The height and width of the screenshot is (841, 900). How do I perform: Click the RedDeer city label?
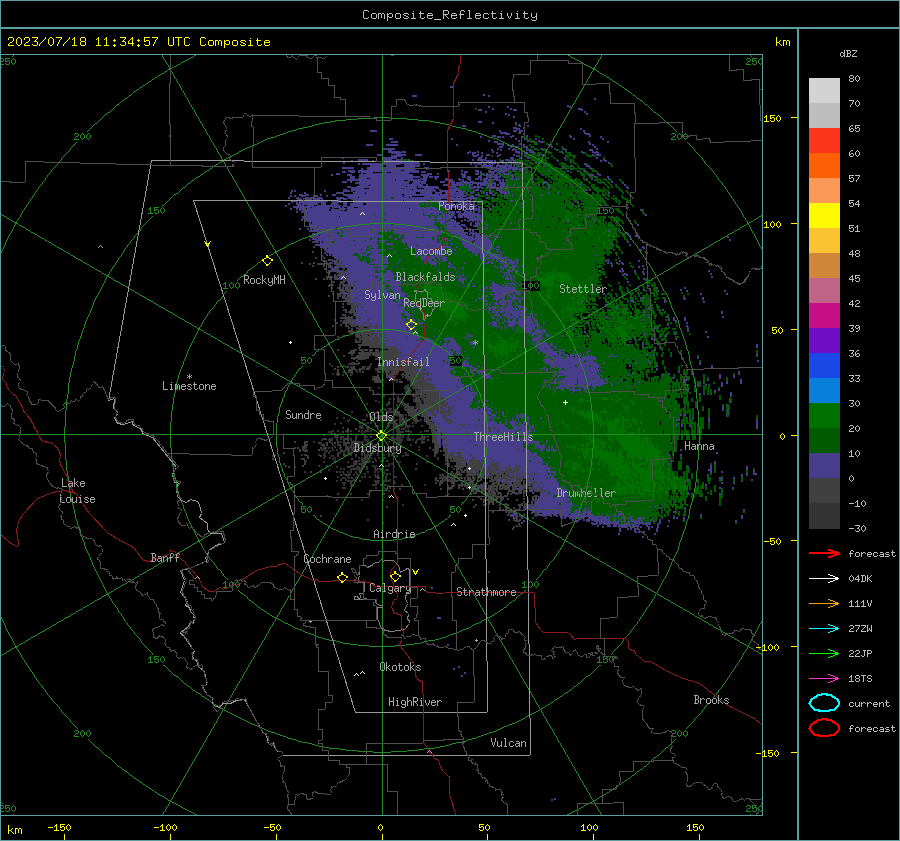(x=424, y=303)
